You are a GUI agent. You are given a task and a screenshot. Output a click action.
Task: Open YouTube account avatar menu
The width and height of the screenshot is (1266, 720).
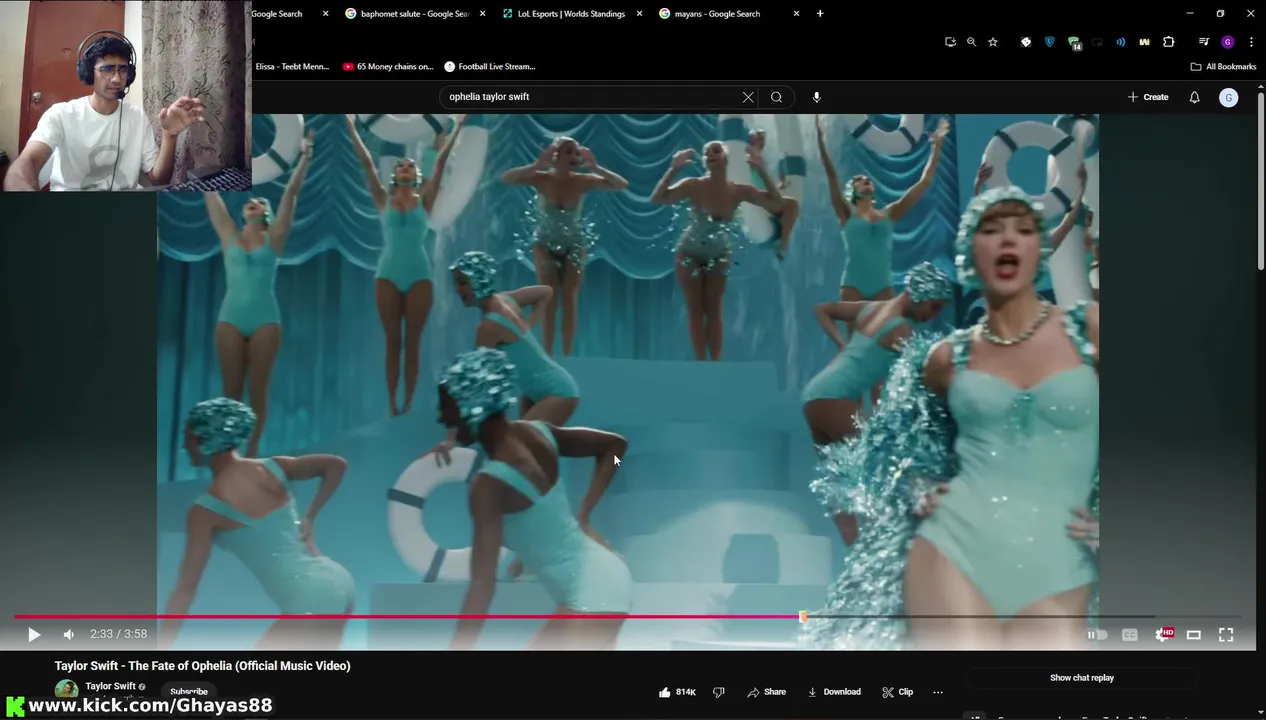click(x=1229, y=97)
